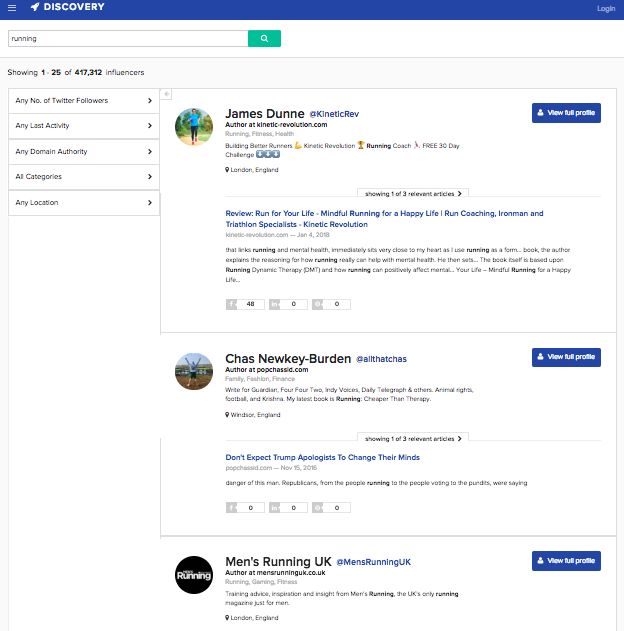Collapse the filter sidebar arrow

tap(166, 94)
